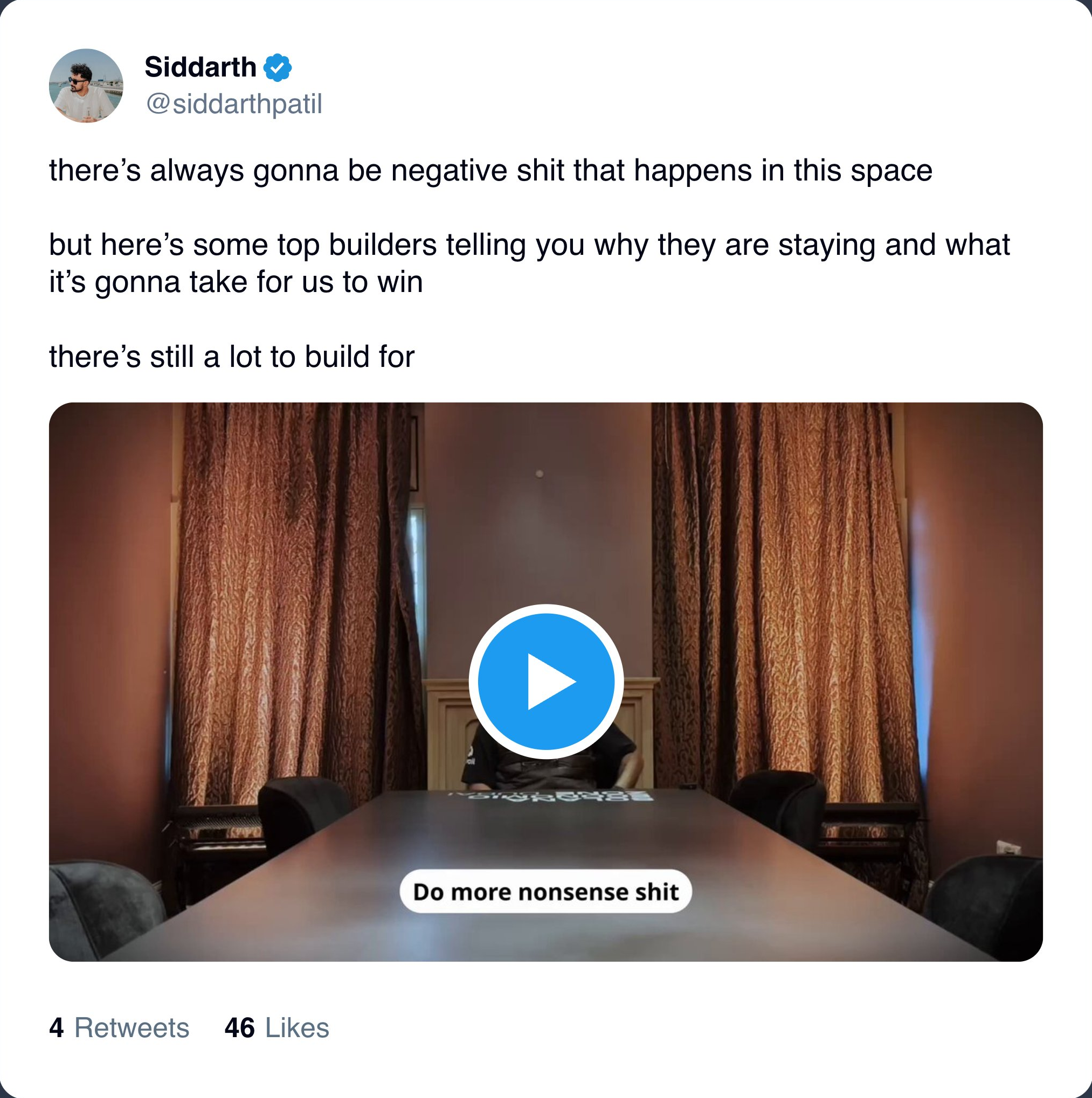Screen dimensions: 1092x1098
Task: Click the likes count number 46
Action: (239, 1027)
